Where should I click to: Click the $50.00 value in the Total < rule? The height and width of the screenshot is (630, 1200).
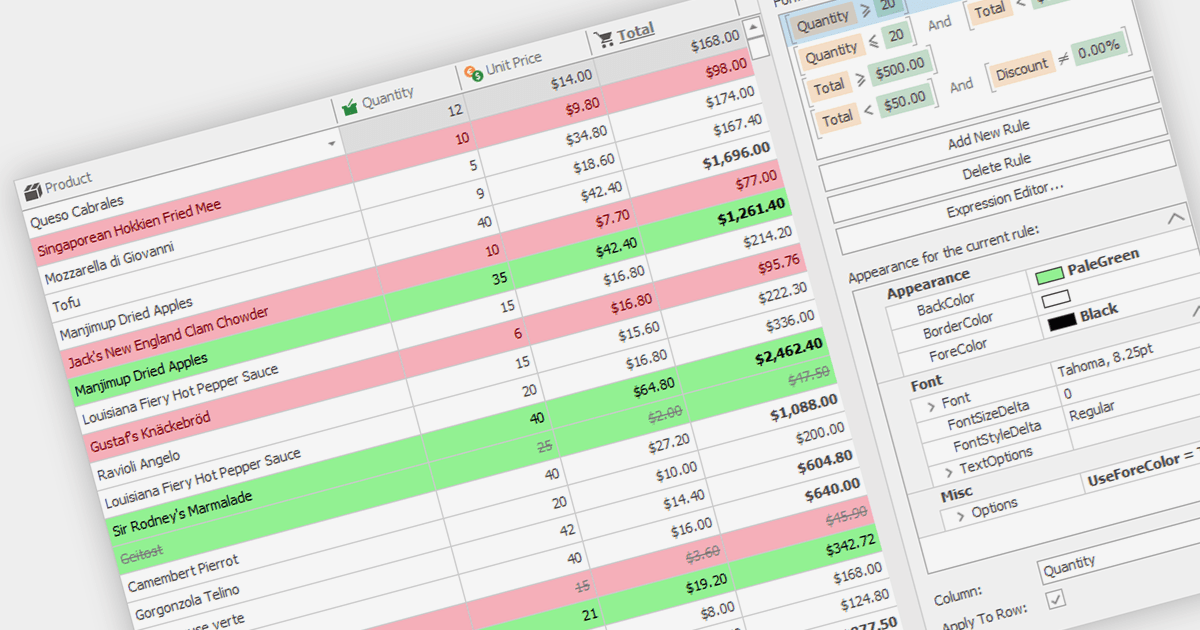pyautogui.click(x=907, y=101)
